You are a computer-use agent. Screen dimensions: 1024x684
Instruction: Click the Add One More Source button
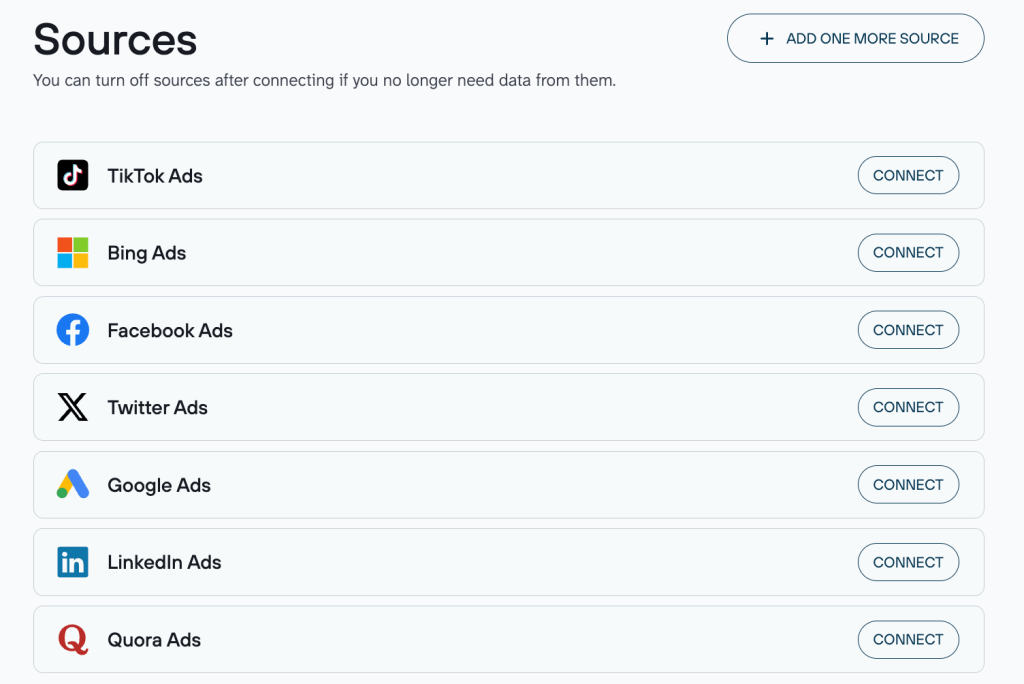click(855, 39)
